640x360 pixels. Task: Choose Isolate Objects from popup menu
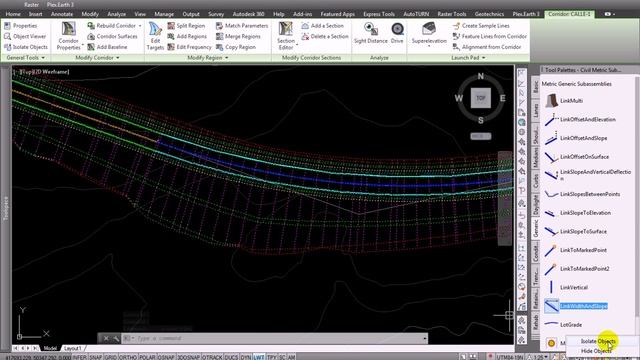coord(598,341)
